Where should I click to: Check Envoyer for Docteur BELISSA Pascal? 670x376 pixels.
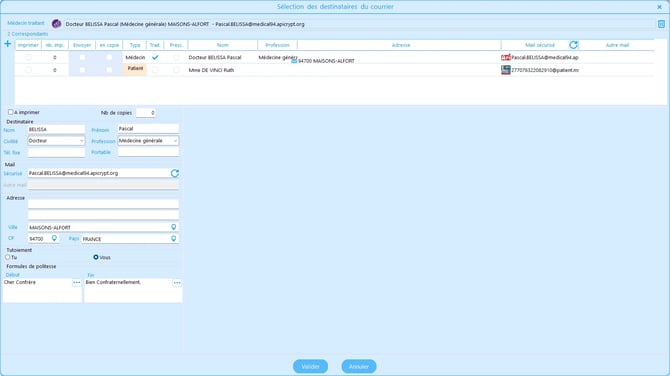[82, 57]
